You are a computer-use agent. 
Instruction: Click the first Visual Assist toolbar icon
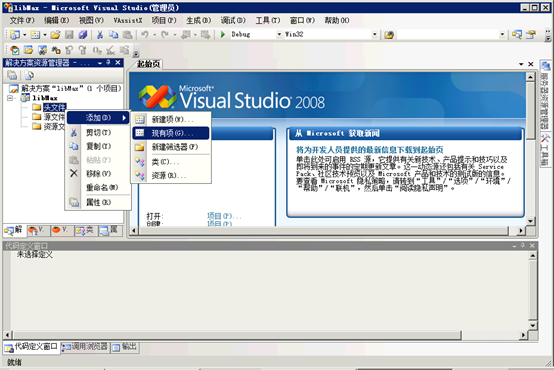coord(15,50)
